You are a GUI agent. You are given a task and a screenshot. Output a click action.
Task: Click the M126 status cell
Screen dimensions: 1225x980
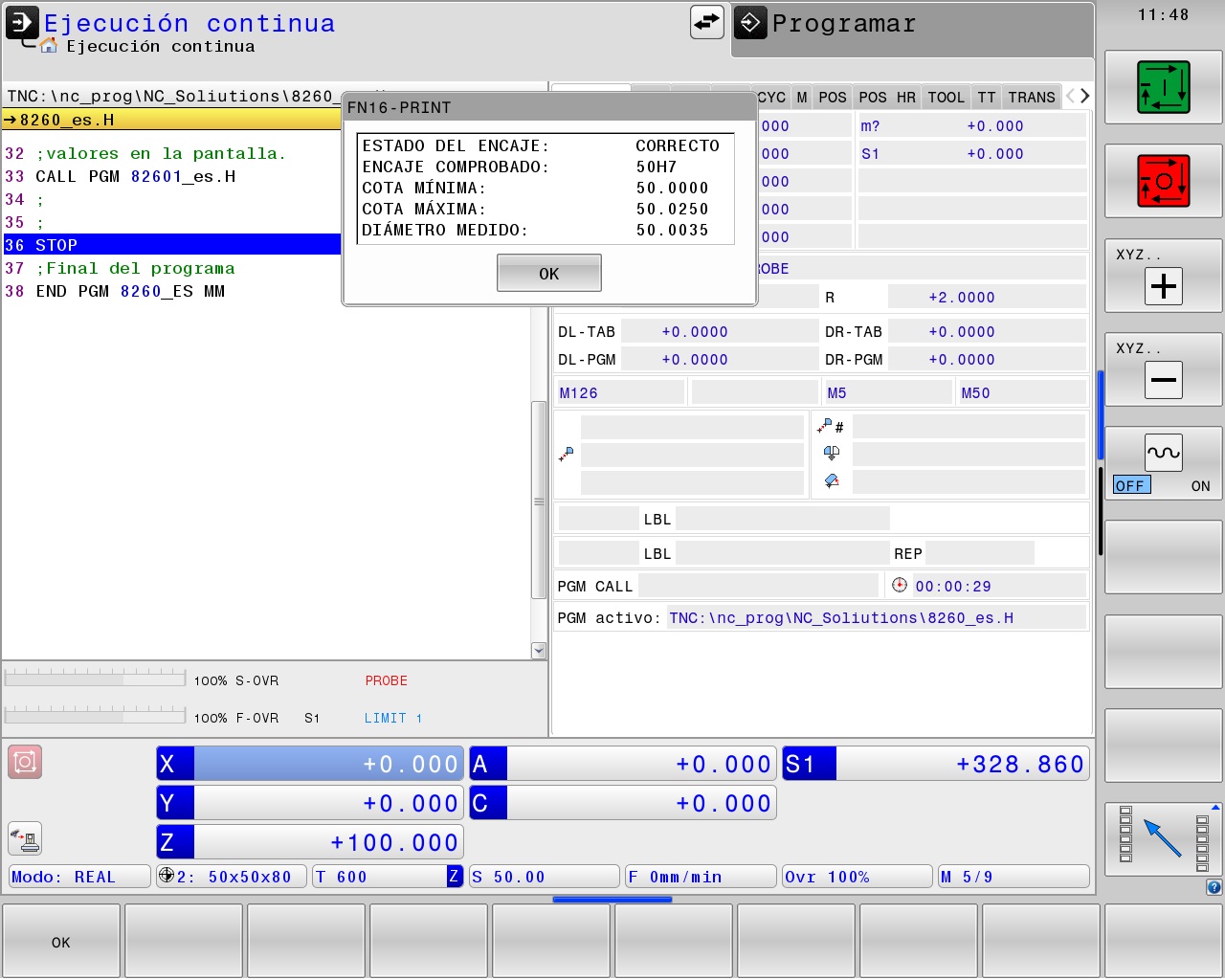[x=620, y=392]
